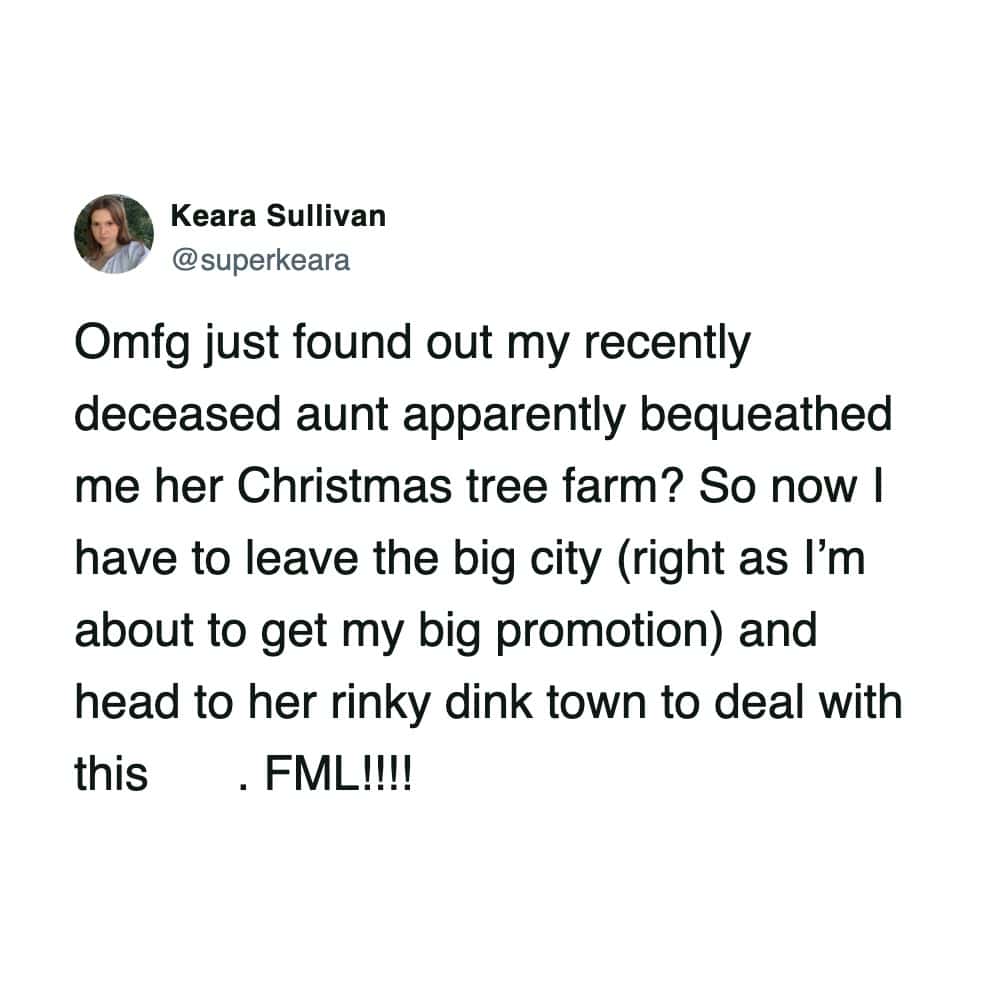Click the @superkeara handle
The width and height of the screenshot is (996, 998).
[x=261, y=262]
